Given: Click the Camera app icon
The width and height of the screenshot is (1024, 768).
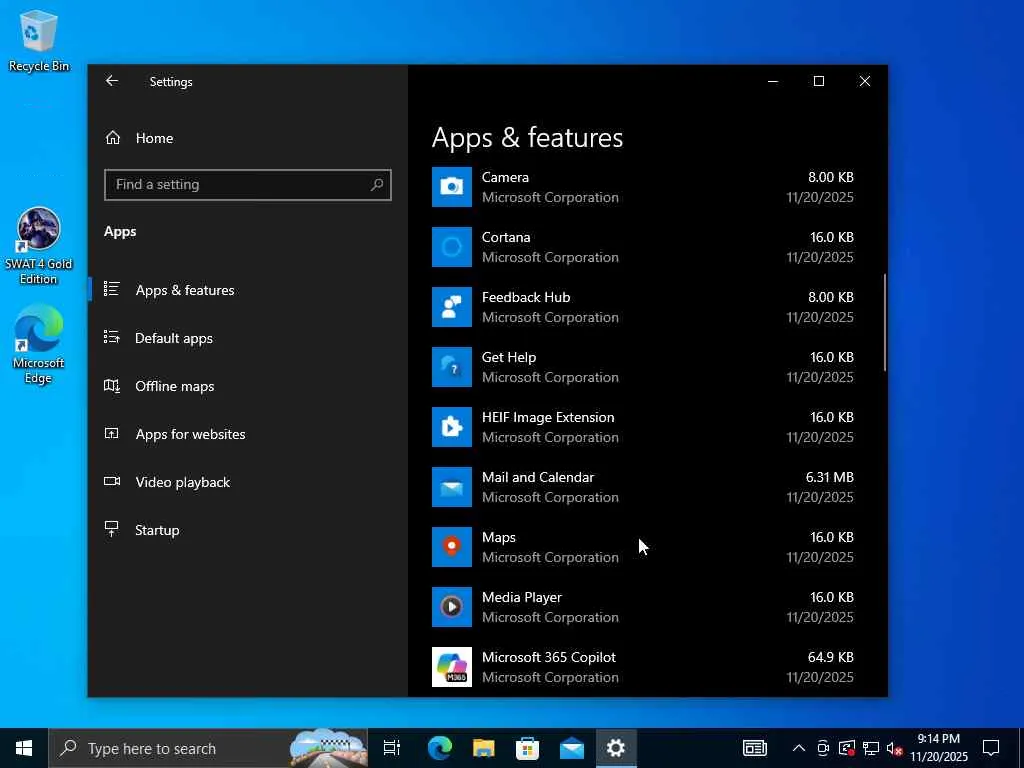Looking at the screenshot, I should [x=451, y=187].
